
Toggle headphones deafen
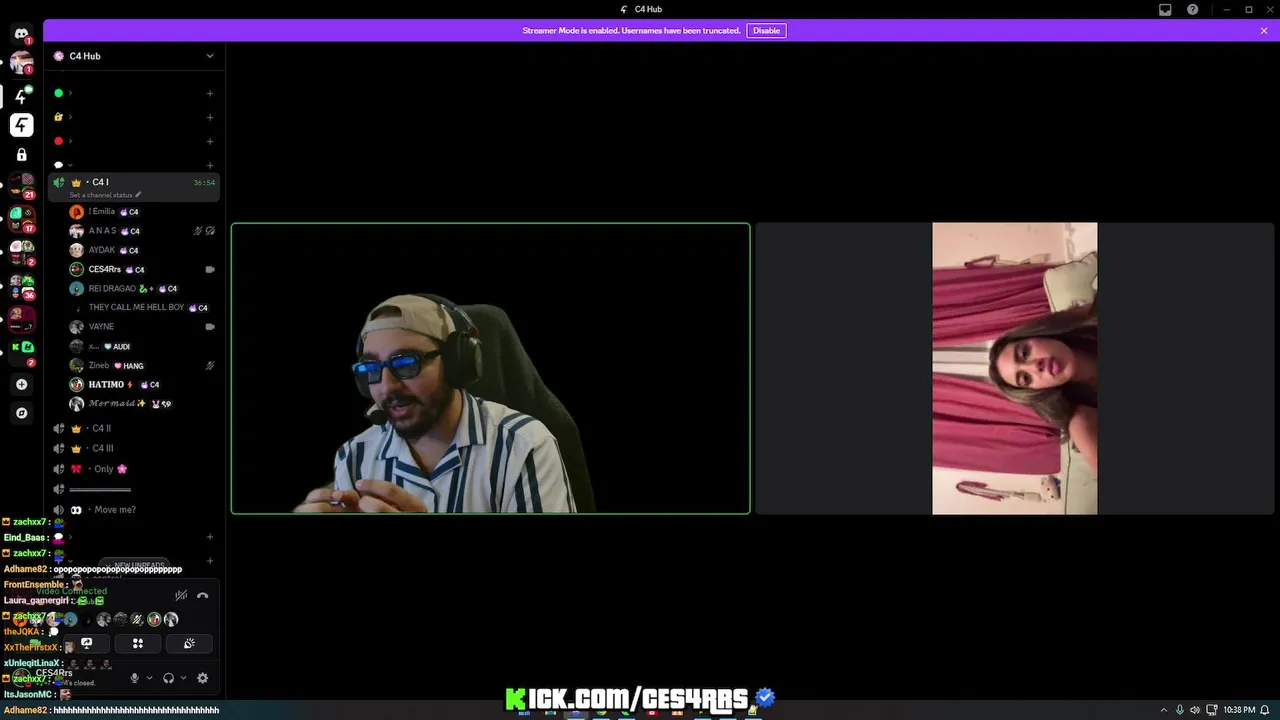pyautogui.click(x=168, y=678)
